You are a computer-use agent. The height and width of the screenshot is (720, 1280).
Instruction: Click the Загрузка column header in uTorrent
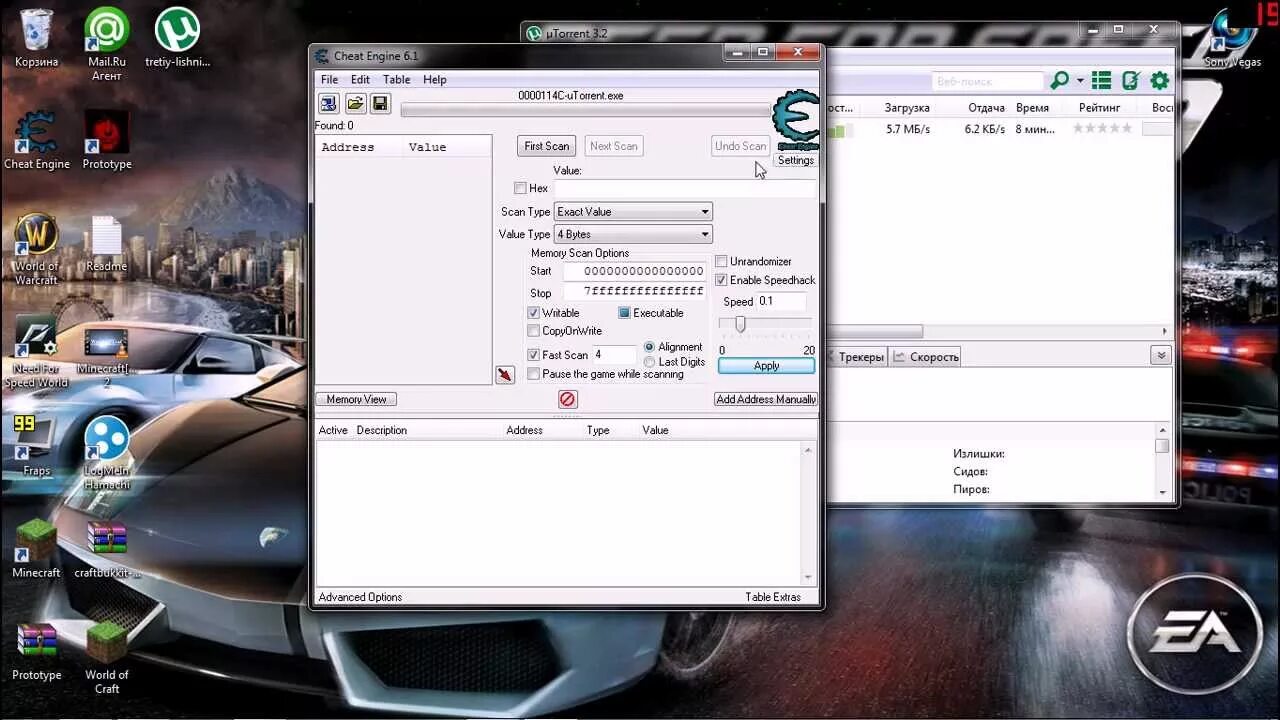pyautogui.click(x=907, y=108)
